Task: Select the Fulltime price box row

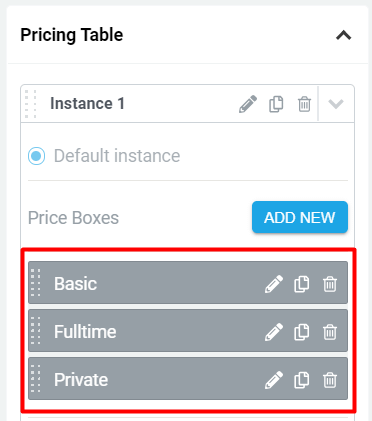Action: tap(188, 331)
